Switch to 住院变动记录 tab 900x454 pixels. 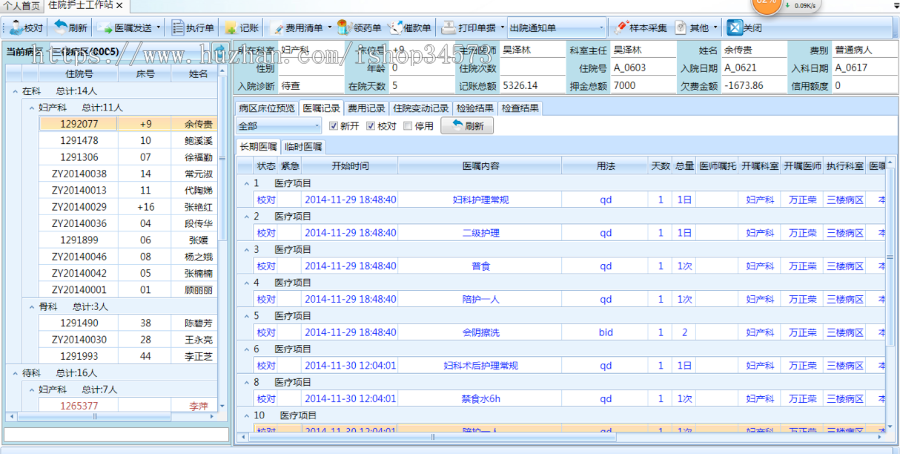click(421, 108)
